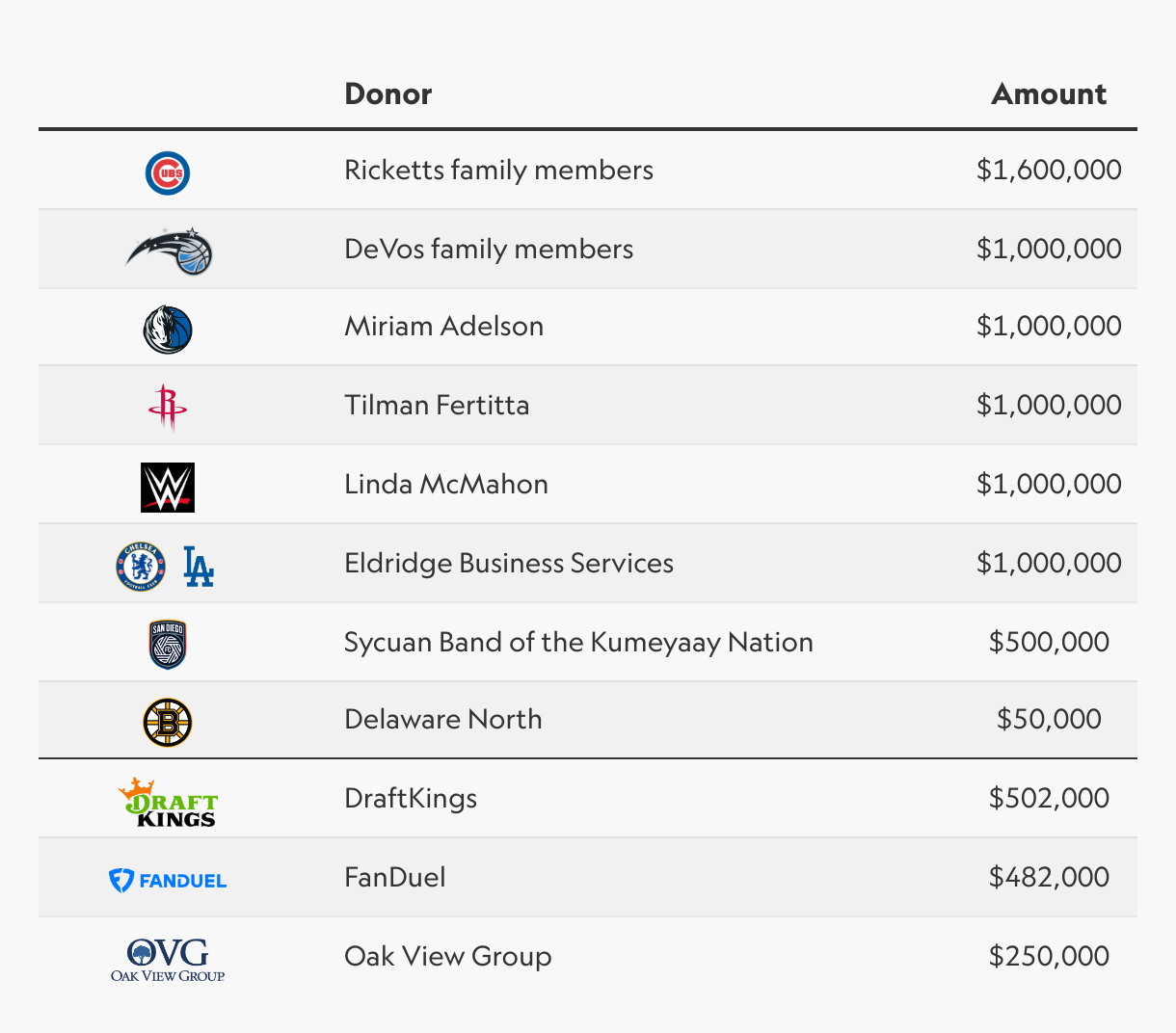This screenshot has height=1033, width=1176.
Task: Select the Miriam Adelson donor text
Action: pyautogui.click(x=443, y=327)
